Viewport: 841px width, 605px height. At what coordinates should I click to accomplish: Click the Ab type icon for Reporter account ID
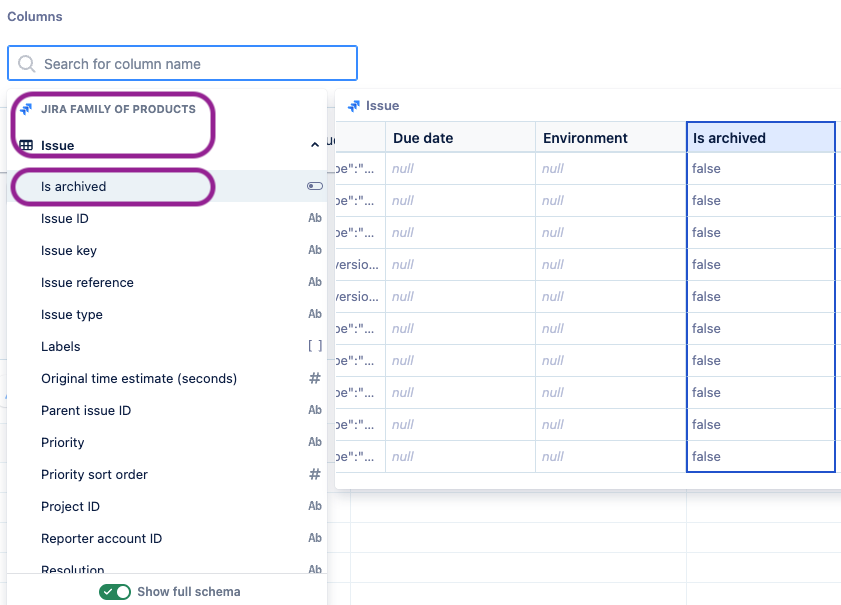pos(315,538)
